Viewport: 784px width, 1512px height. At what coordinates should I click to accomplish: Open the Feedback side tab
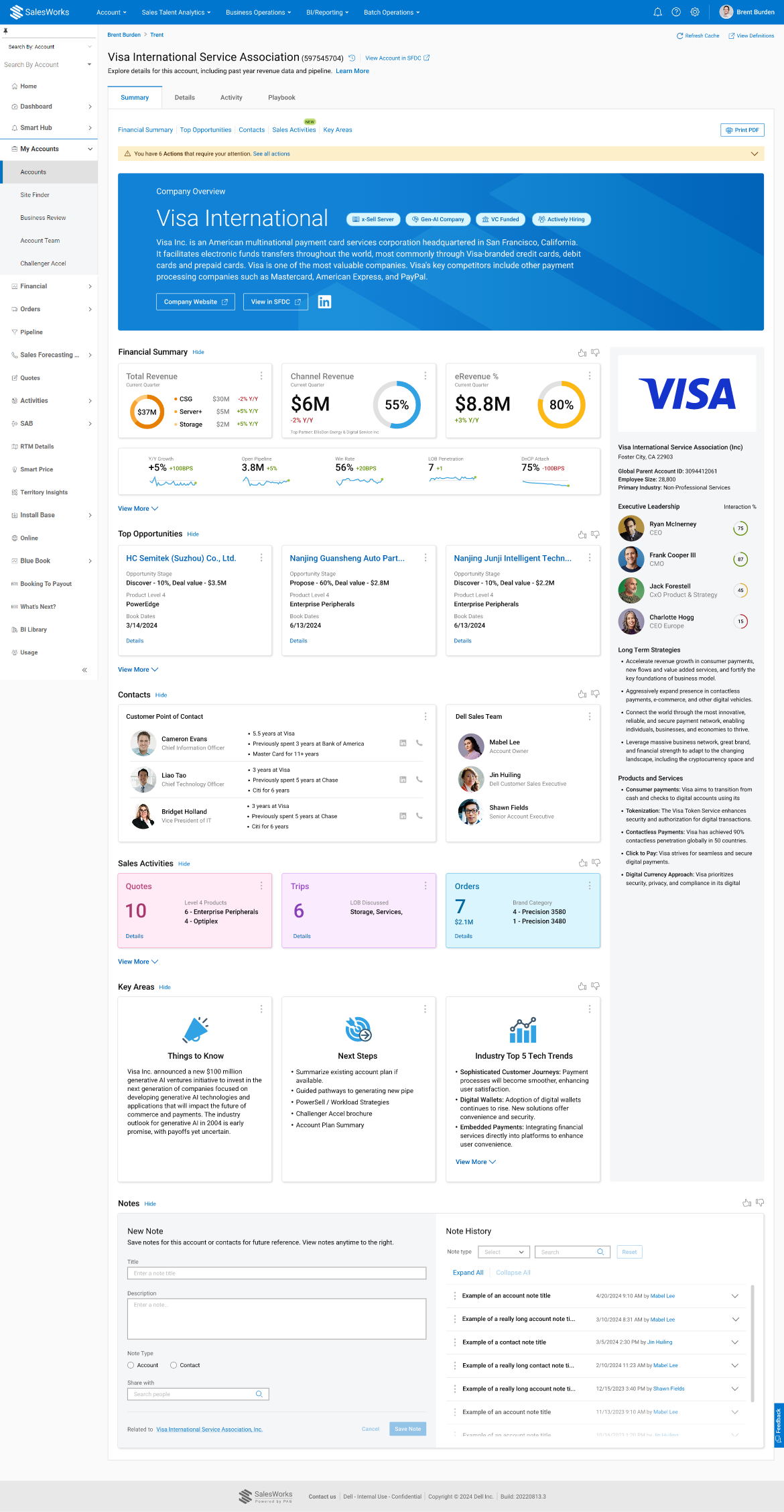pyautogui.click(x=779, y=1426)
